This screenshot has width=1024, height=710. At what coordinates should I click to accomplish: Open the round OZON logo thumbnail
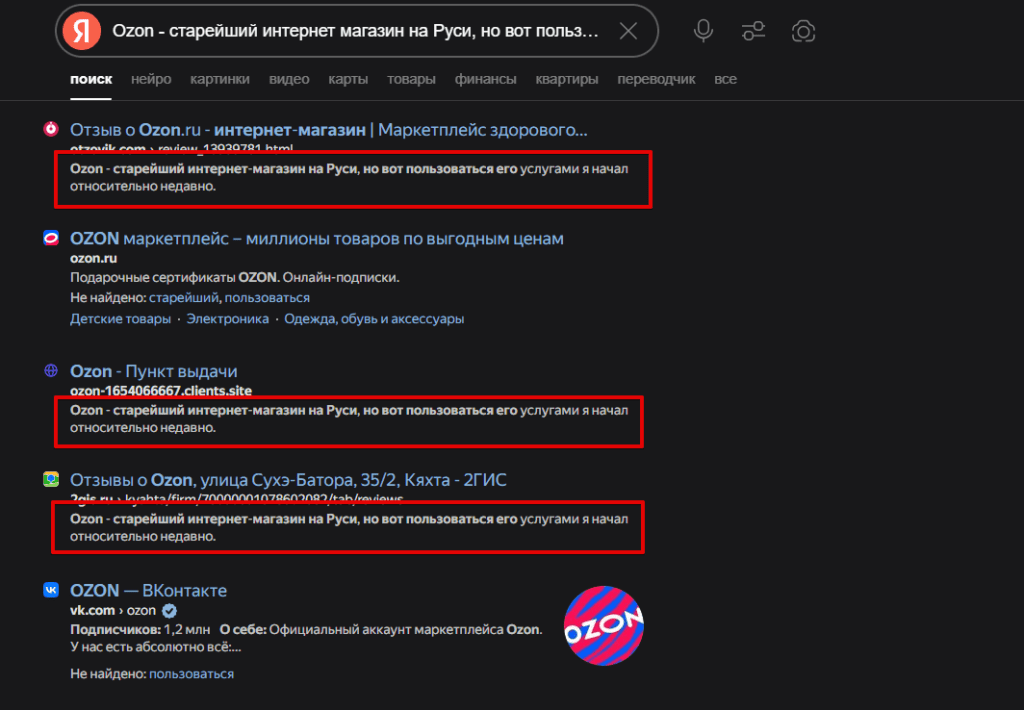click(x=603, y=626)
